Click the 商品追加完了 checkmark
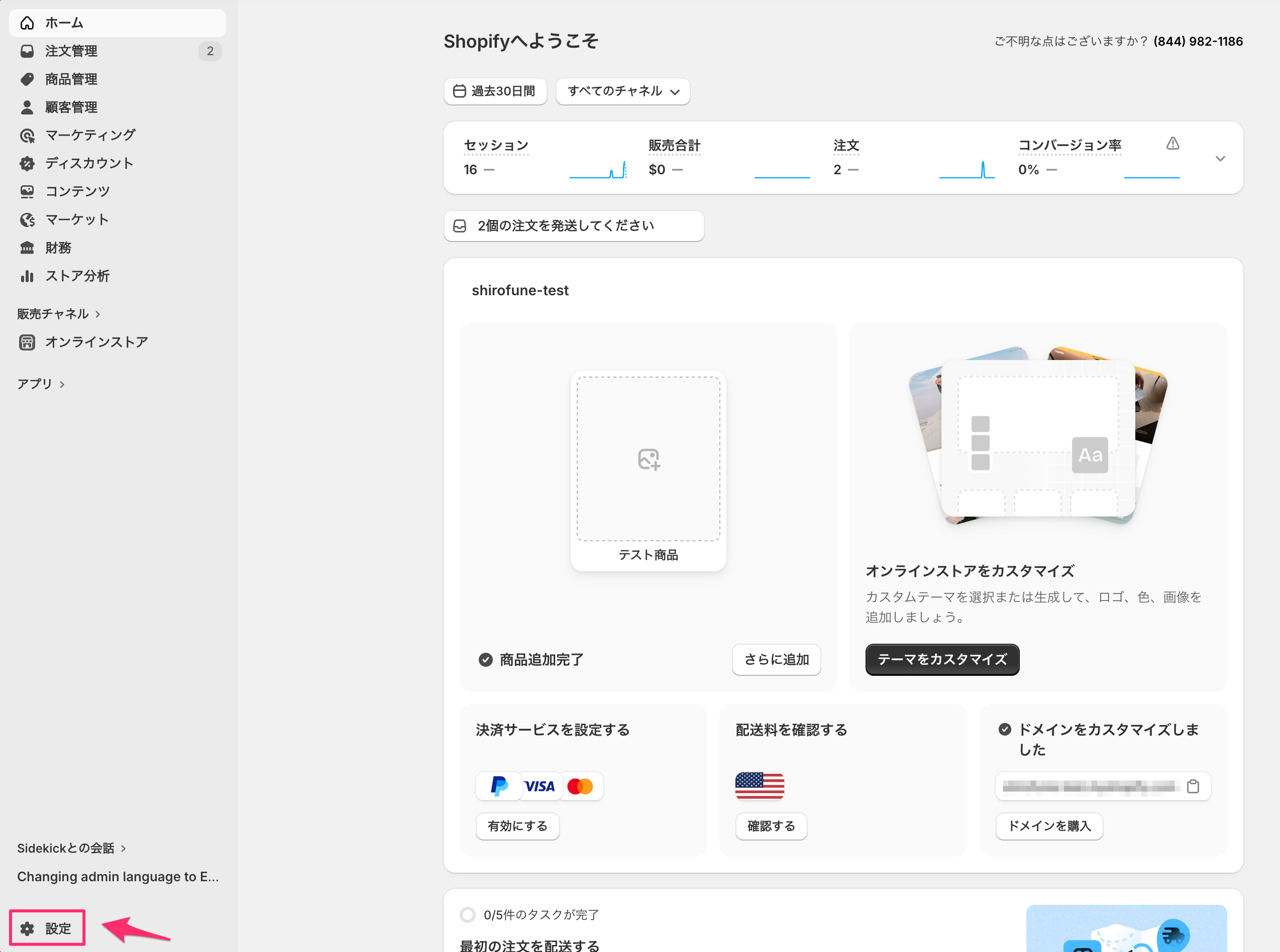Screen dimensions: 1280x952 (x=485, y=660)
